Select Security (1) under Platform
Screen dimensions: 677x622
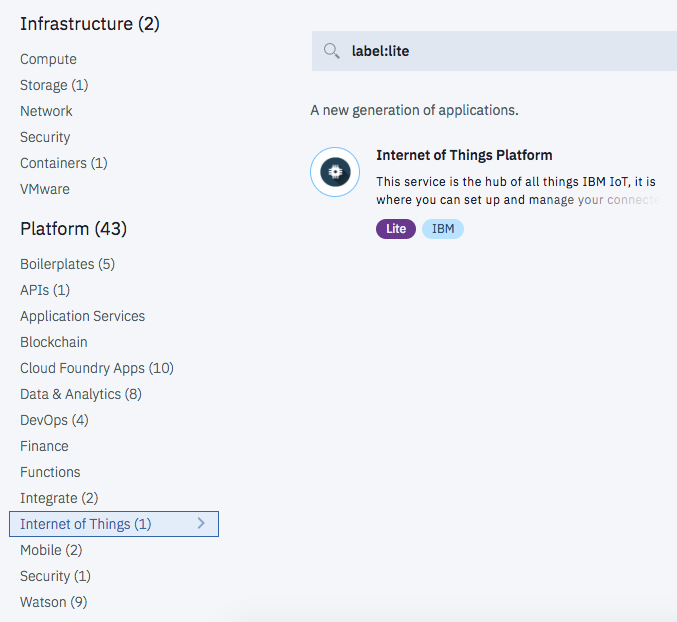pos(56,576)
